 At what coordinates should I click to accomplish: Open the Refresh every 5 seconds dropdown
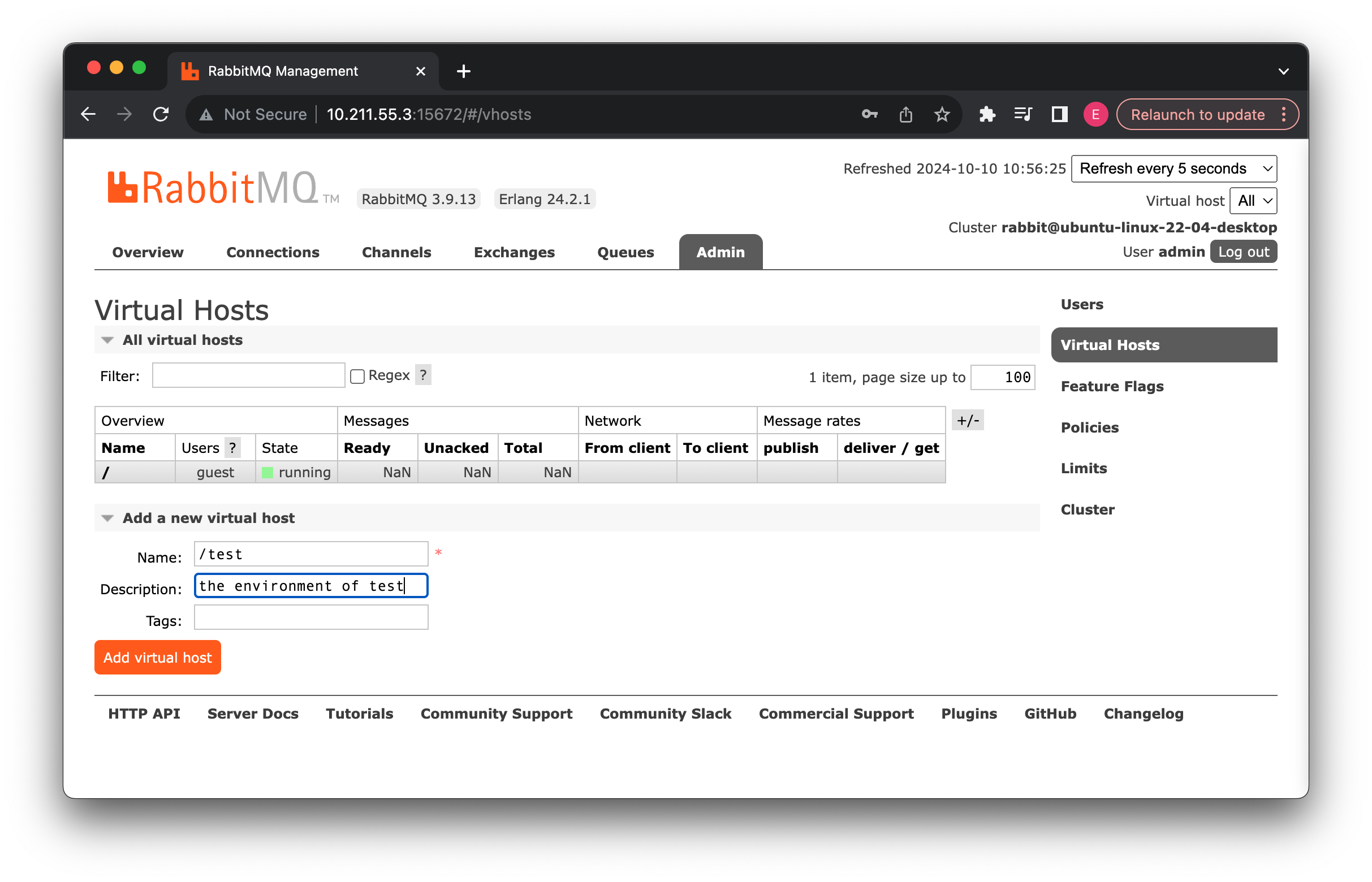tap(1174, 168)
